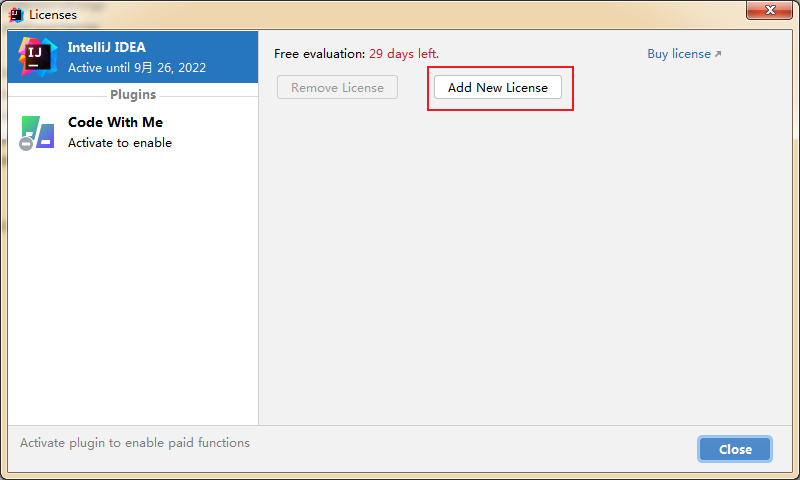Viewport: 800px width, 480px height.
Task: Click the 'Activate to enable' label under Code With Me
Action: (120, 143)
